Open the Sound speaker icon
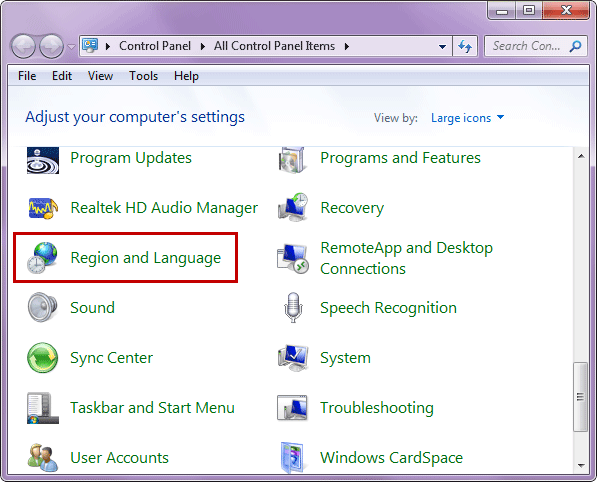 tap(42, 307)
